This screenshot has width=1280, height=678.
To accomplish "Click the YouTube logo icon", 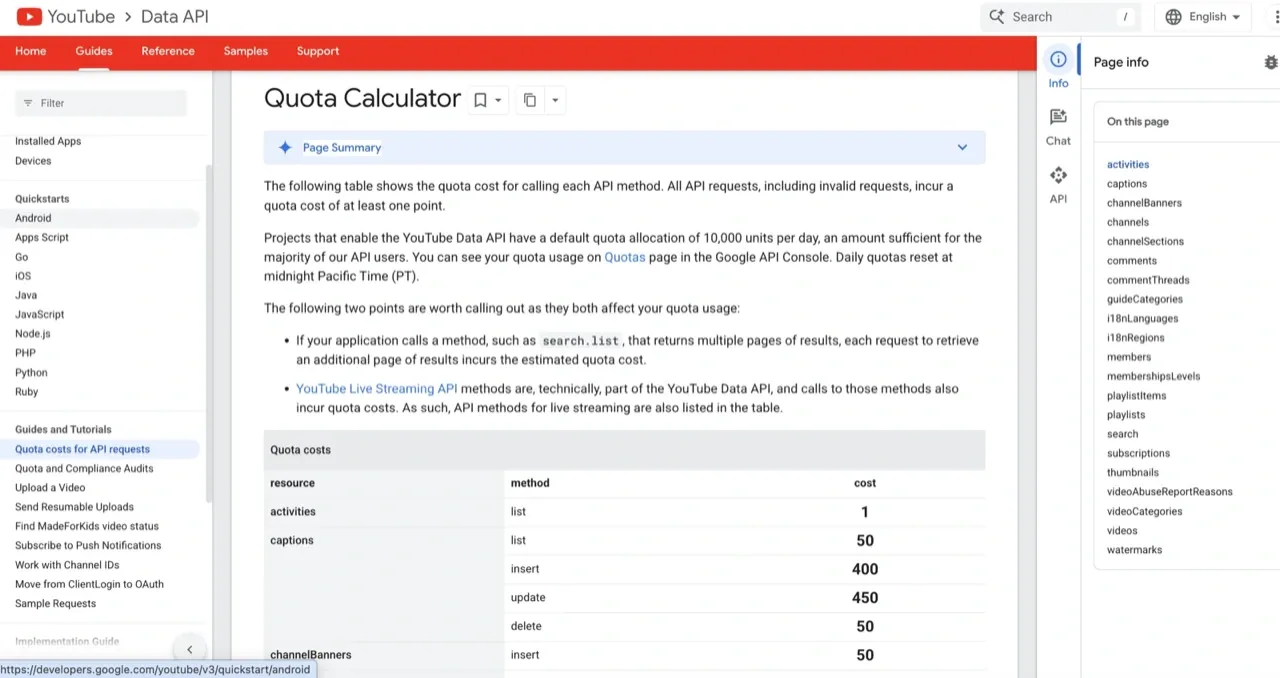I will pyautogui.click(x=29, y=16).
